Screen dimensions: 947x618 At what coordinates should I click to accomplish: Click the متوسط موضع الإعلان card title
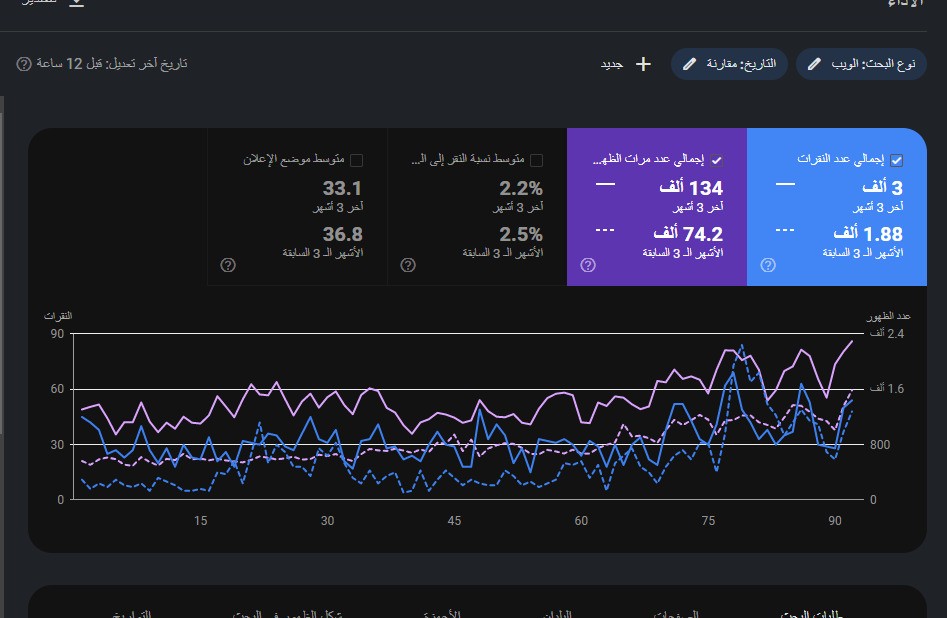pyautogui.click(x=294, y=159)
